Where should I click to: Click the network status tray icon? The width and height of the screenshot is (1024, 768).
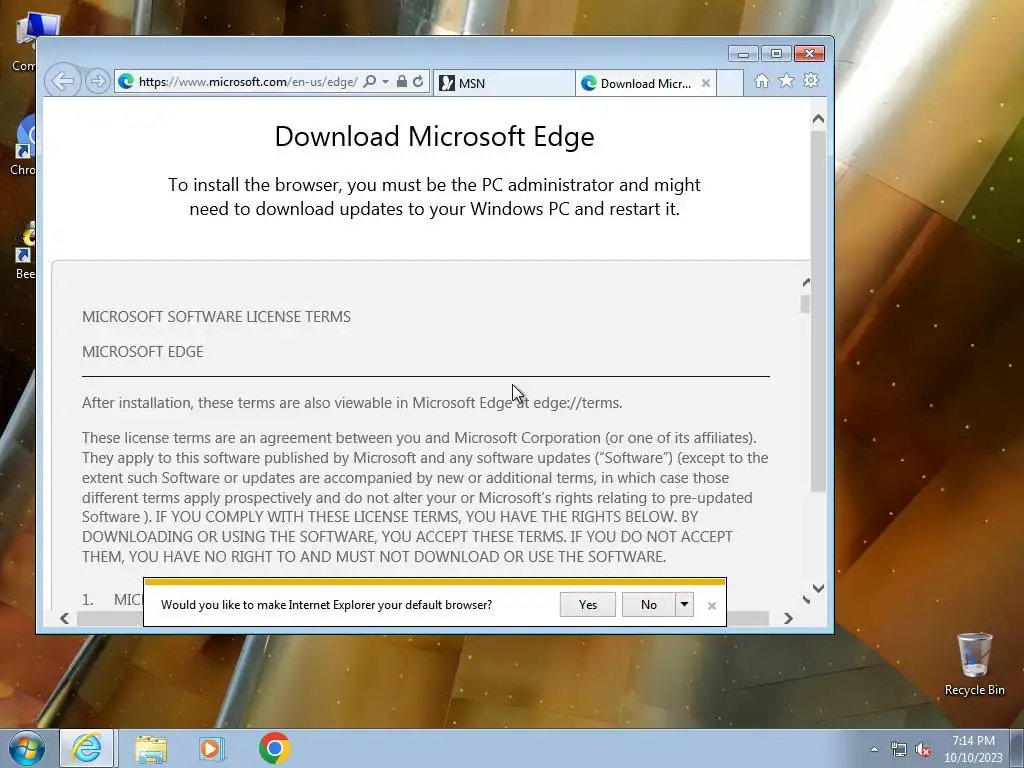click(x=899, y=750)
